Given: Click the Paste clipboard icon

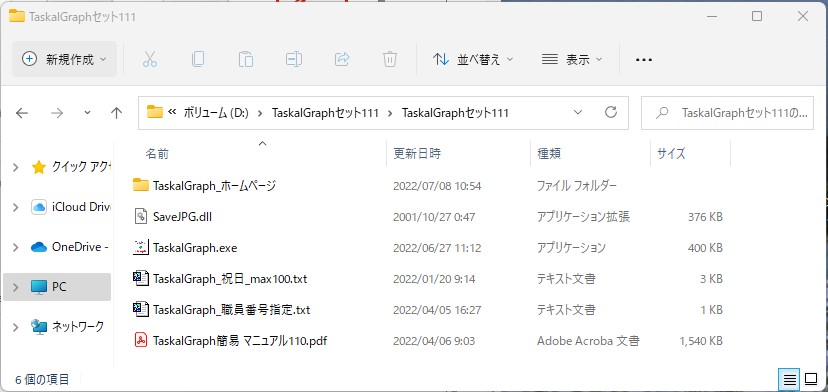Looking at the screenshot, I should coord(246,59).
